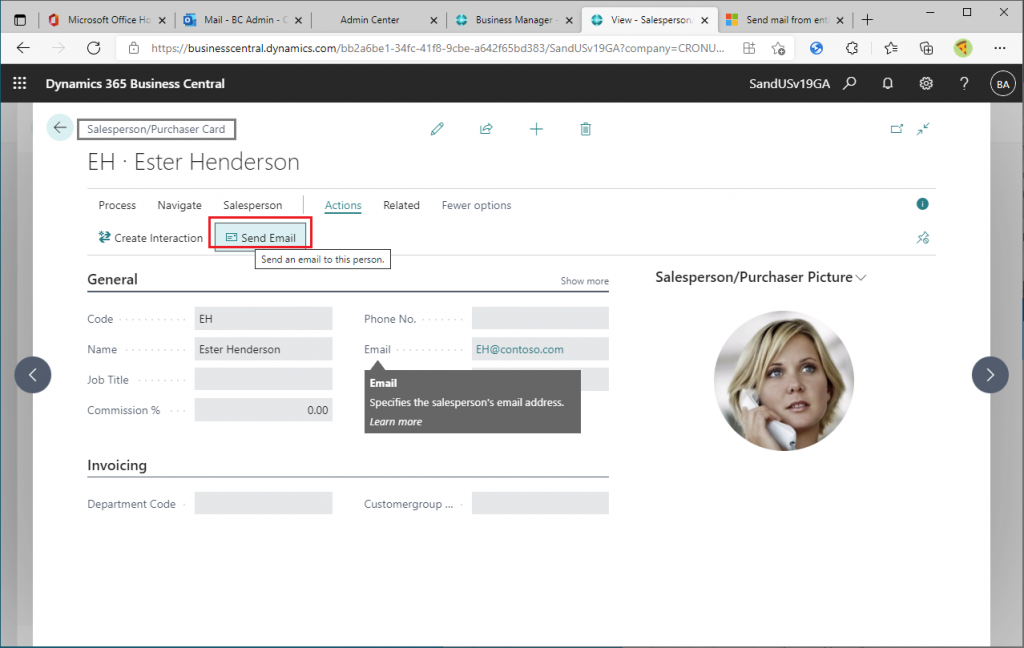1024x648 pixels.
Task: Expand the Salesperson/Purchaser Picture dropdown chevron
Action: click(861, 278)
